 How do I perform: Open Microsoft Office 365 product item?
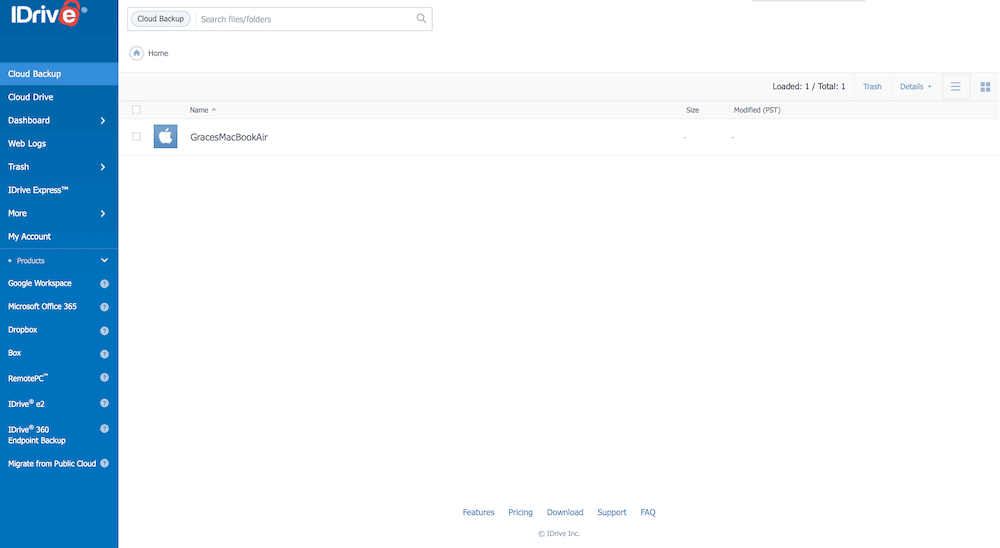(x=42, y=306)
